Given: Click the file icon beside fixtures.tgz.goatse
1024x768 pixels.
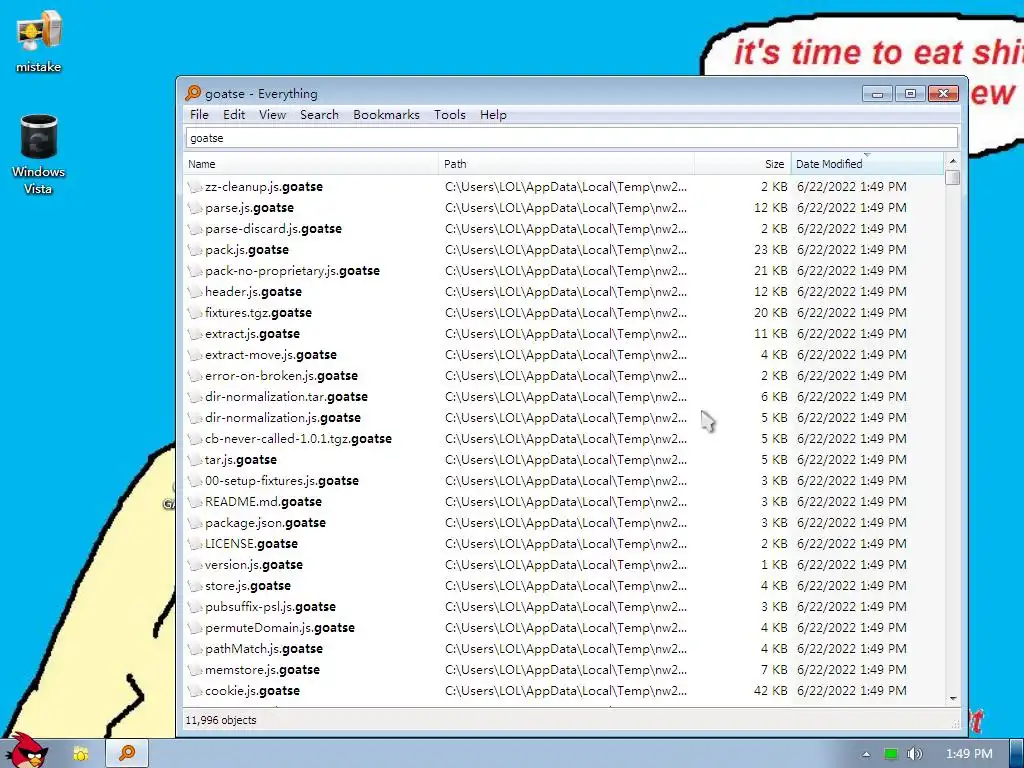Looking at the screenshot, I should (x=195, y=313).
